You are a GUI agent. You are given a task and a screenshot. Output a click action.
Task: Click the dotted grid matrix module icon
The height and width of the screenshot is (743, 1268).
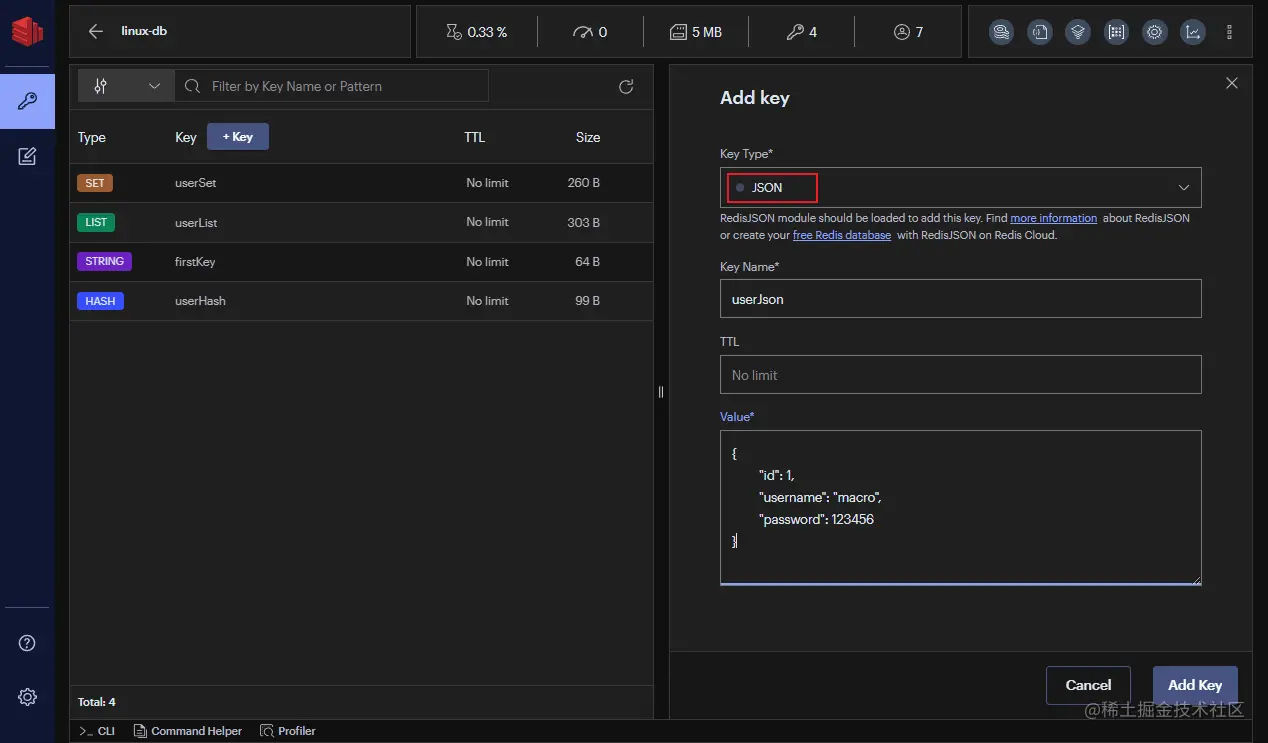pyautogui.click(x=1116, y=32)
